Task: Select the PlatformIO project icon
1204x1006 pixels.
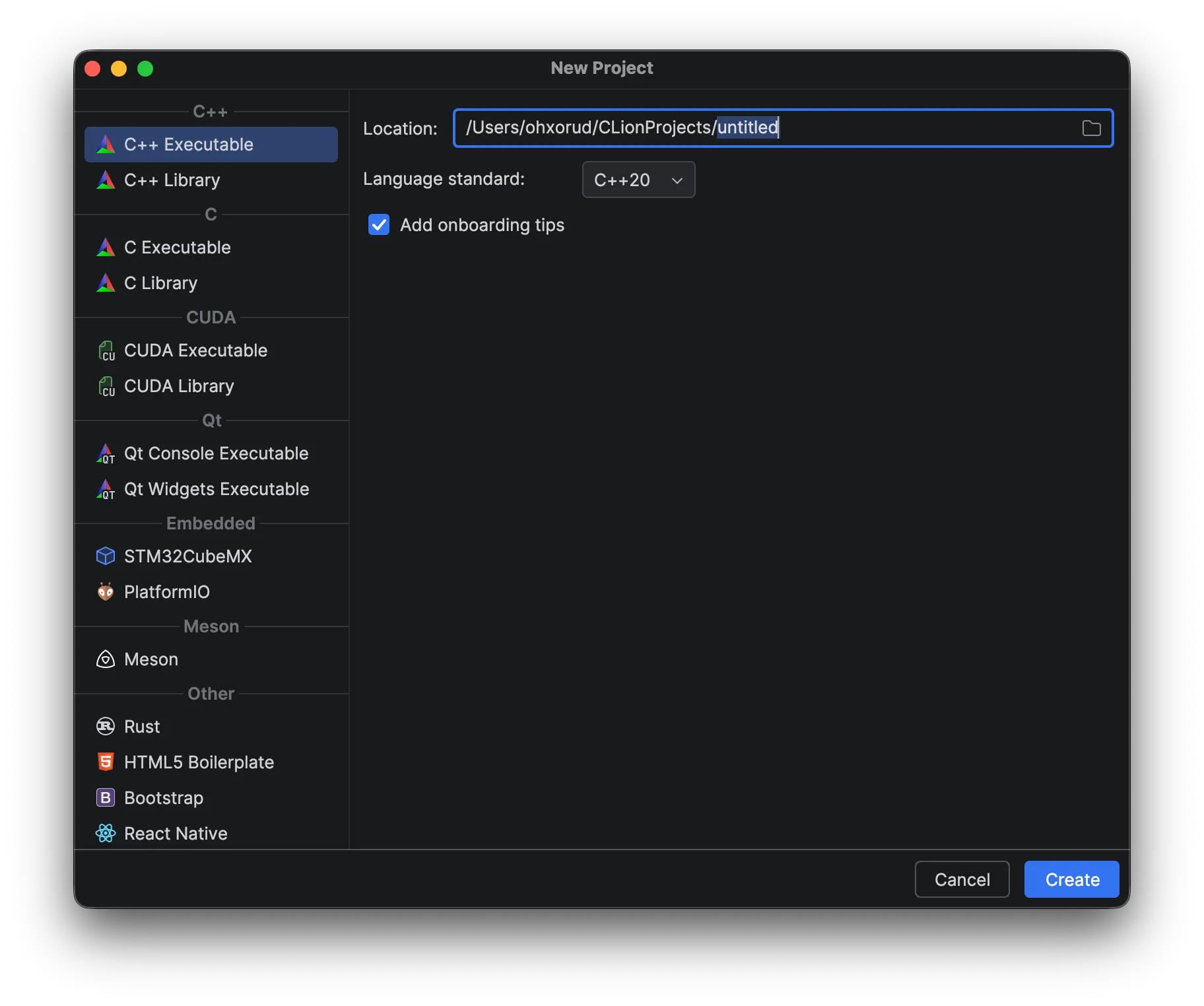Action: point(106,591)
